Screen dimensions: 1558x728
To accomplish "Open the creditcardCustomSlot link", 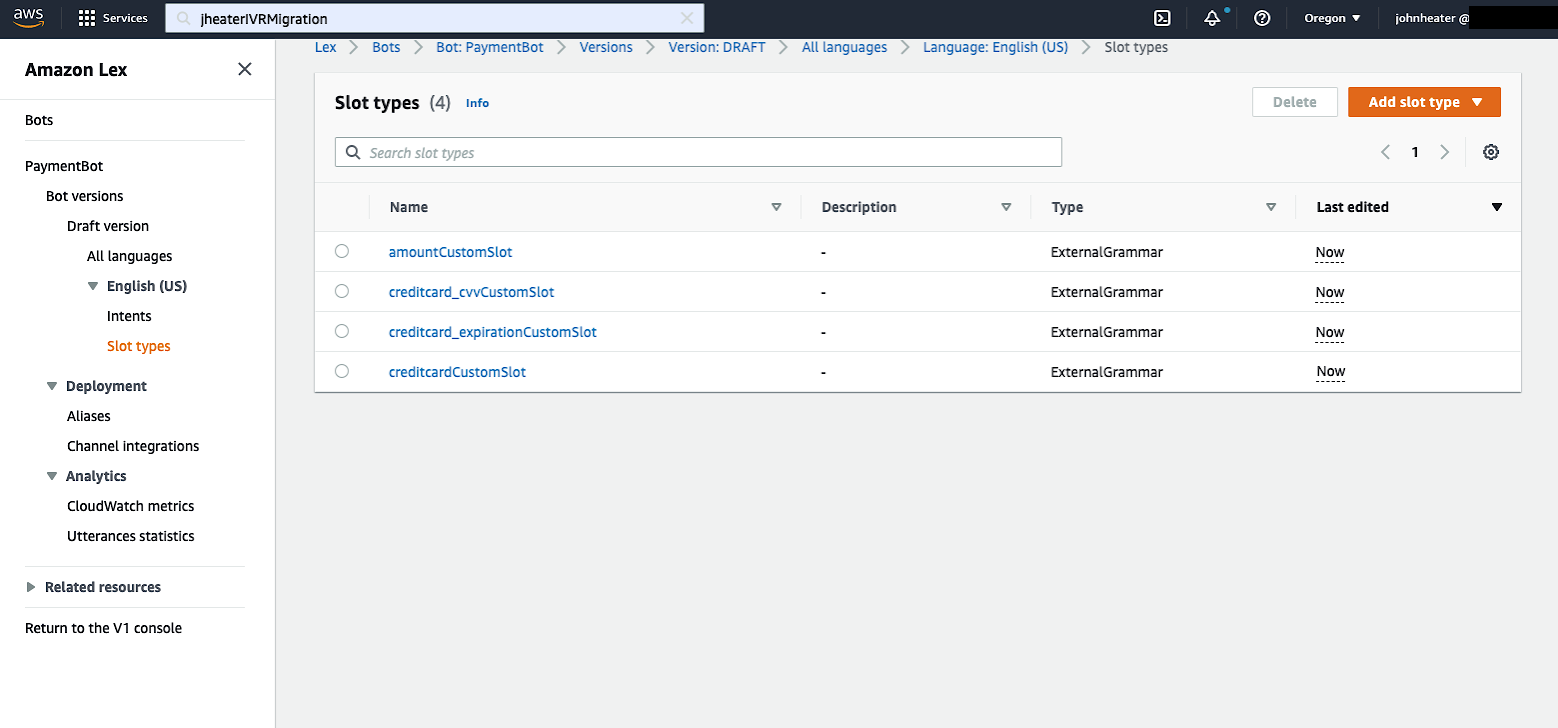I will pos(457,372).
